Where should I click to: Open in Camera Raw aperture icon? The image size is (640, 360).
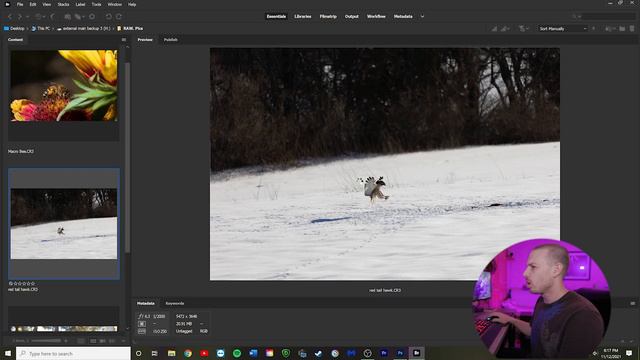pos(92,17)
